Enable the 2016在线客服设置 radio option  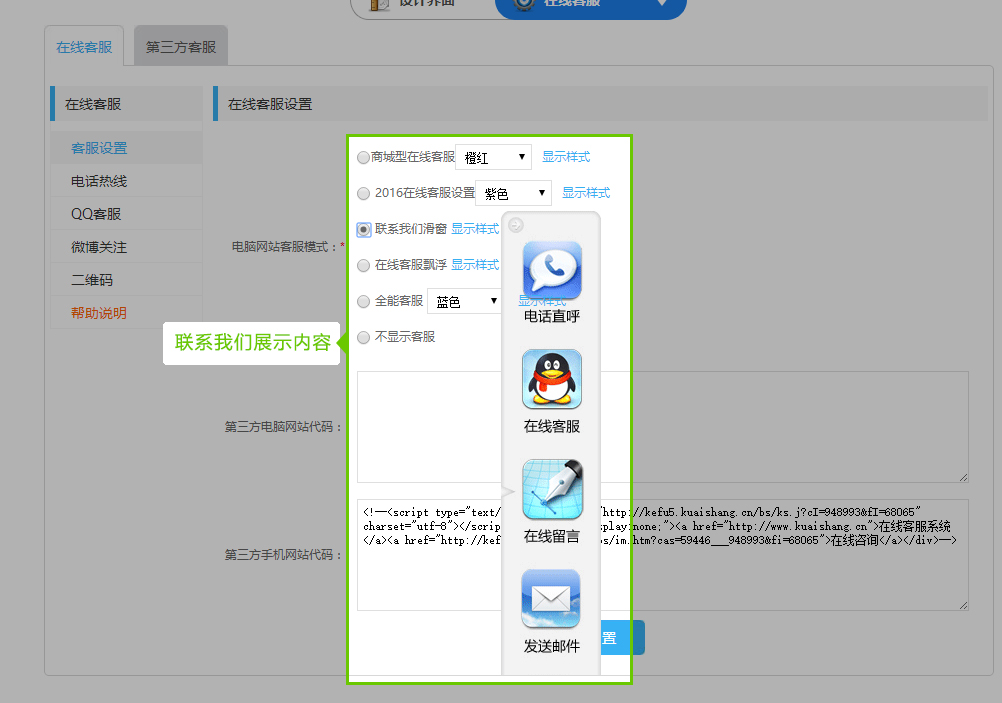(364, 193)
